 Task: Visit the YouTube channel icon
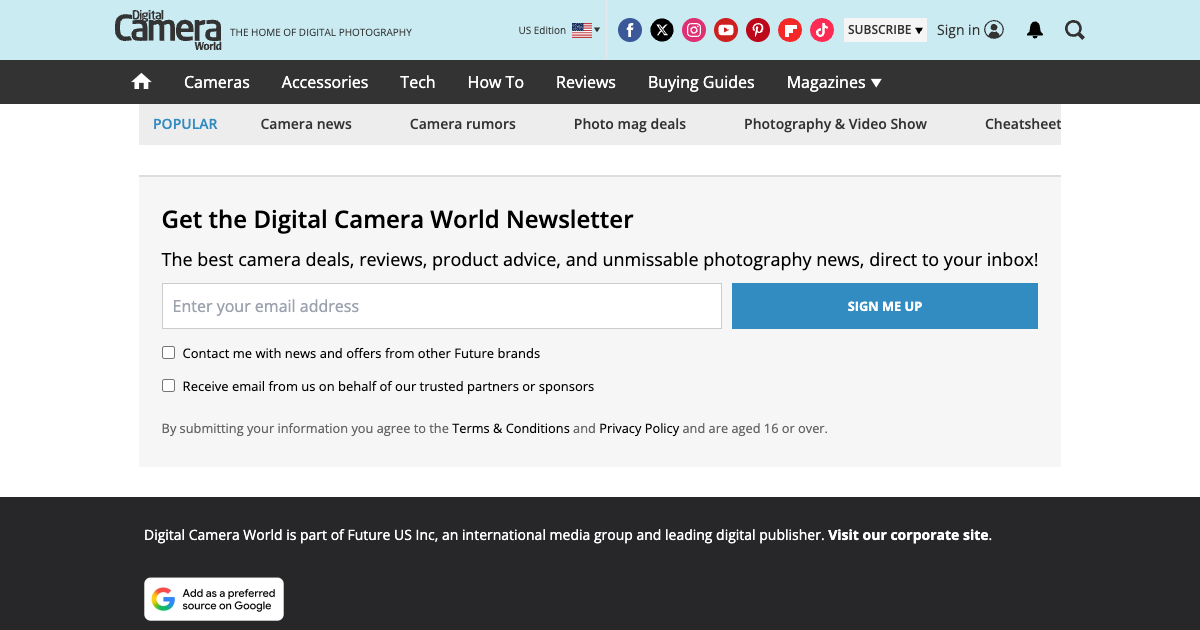726,30
